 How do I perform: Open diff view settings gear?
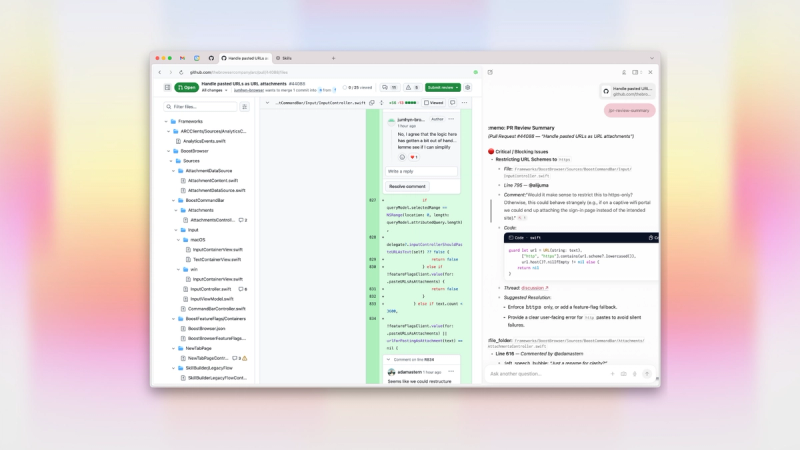coord(467,87)
